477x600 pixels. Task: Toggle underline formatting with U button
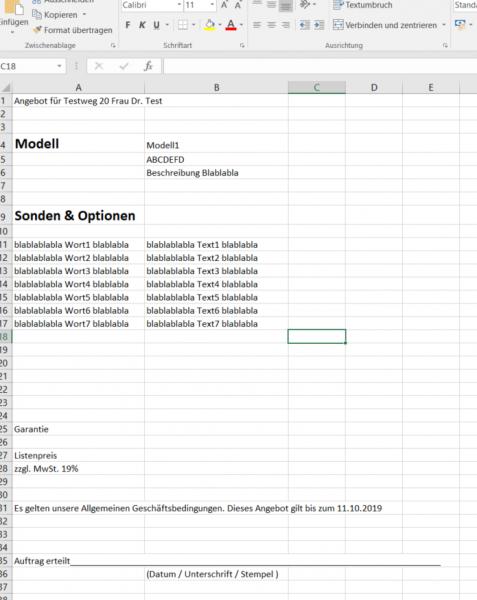pos(156,25)
